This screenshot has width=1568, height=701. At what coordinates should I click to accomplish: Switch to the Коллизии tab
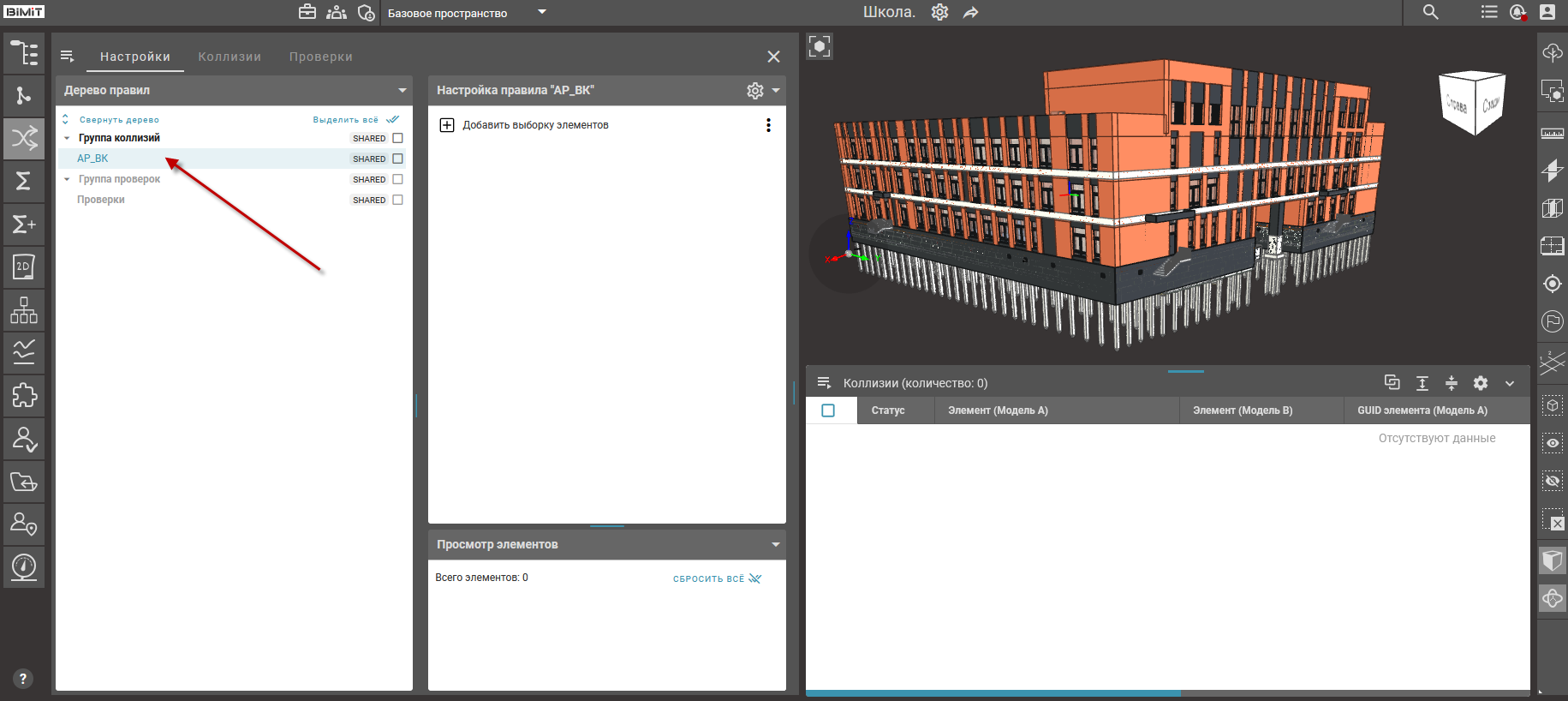click(230, 57)
